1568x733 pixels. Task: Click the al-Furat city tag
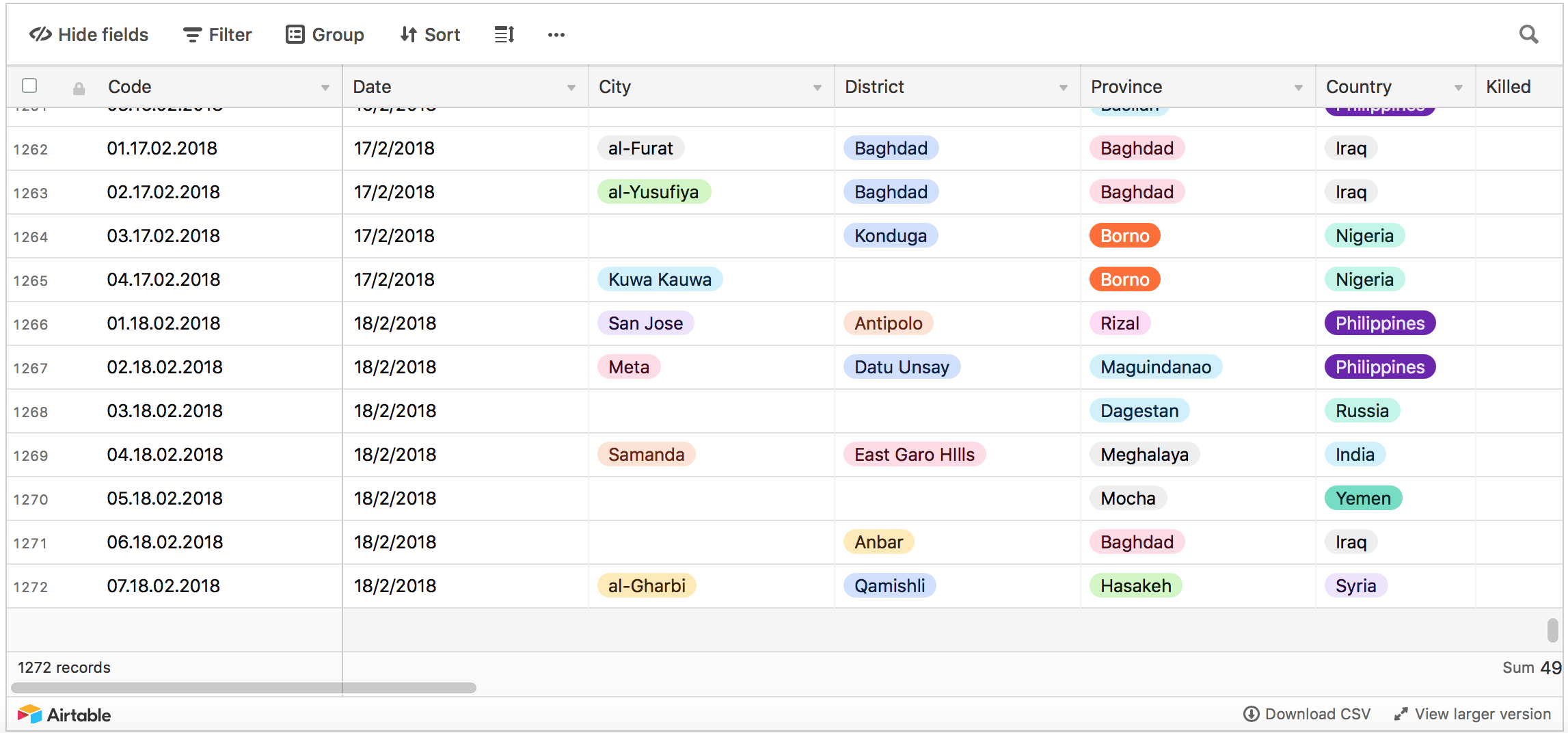coord(640,148)
